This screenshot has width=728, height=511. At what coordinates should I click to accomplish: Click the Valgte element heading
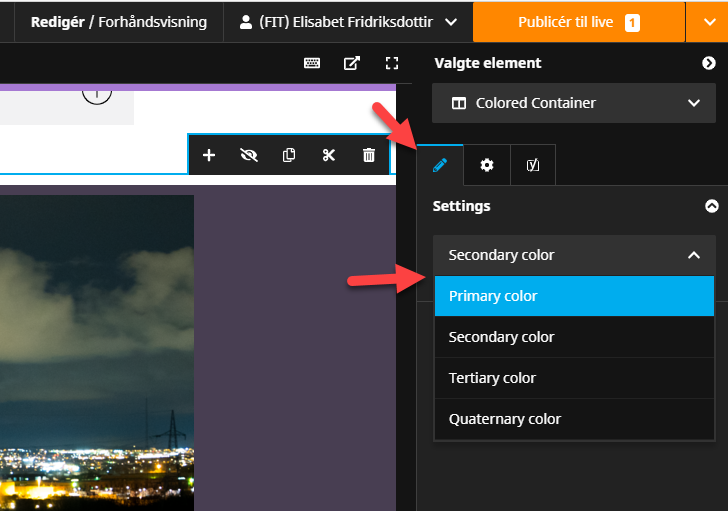[488, 63]
